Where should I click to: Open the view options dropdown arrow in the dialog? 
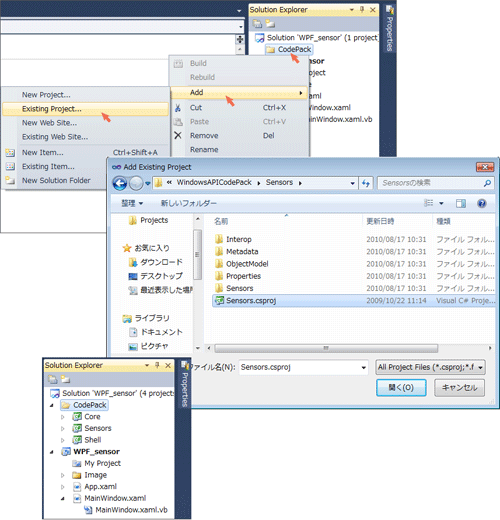pyautogui.click(x=441, y=203)
